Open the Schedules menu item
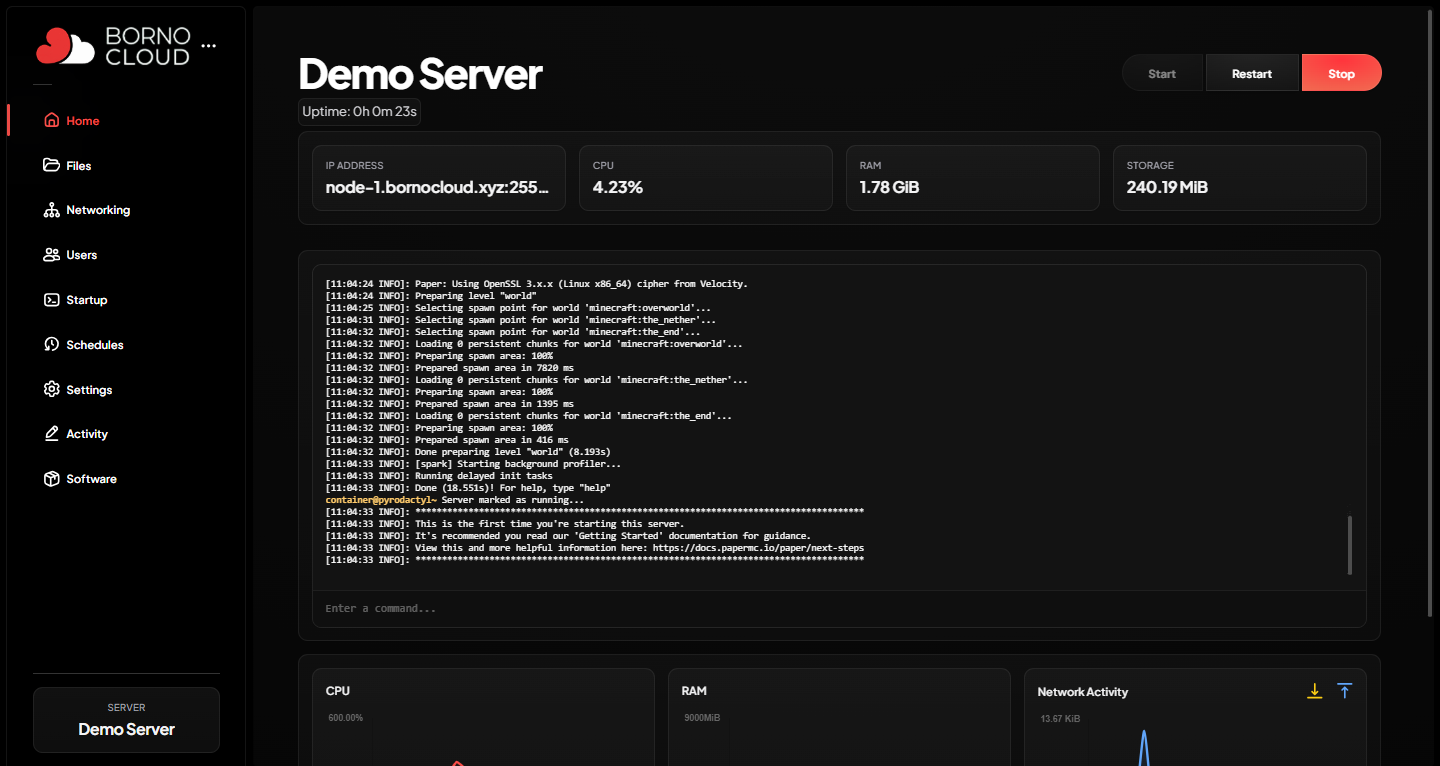Screen dimensions: 1440x766 point(95,345)
